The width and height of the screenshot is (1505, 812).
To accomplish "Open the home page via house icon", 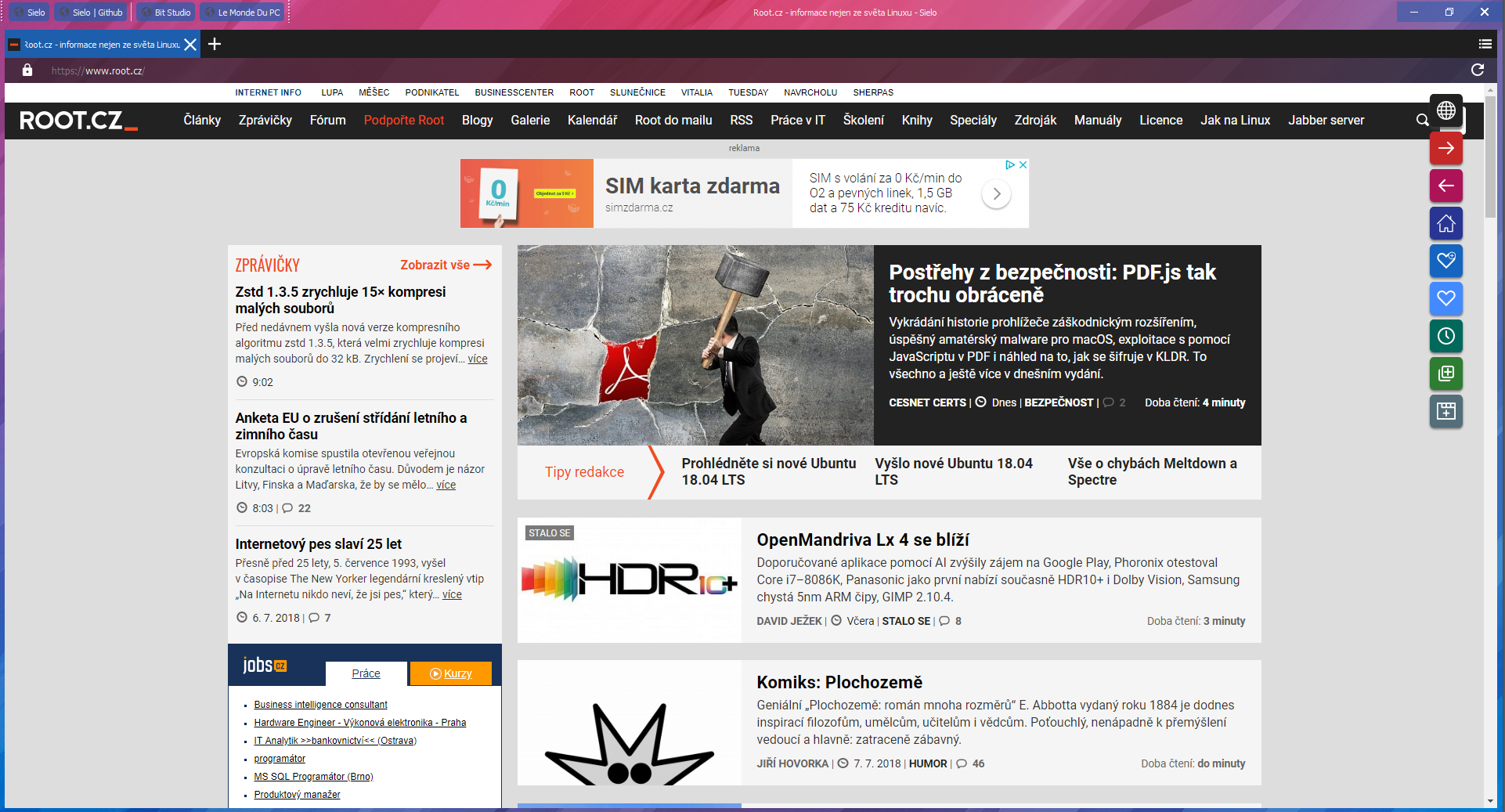I will click(x=1445, y=223).
